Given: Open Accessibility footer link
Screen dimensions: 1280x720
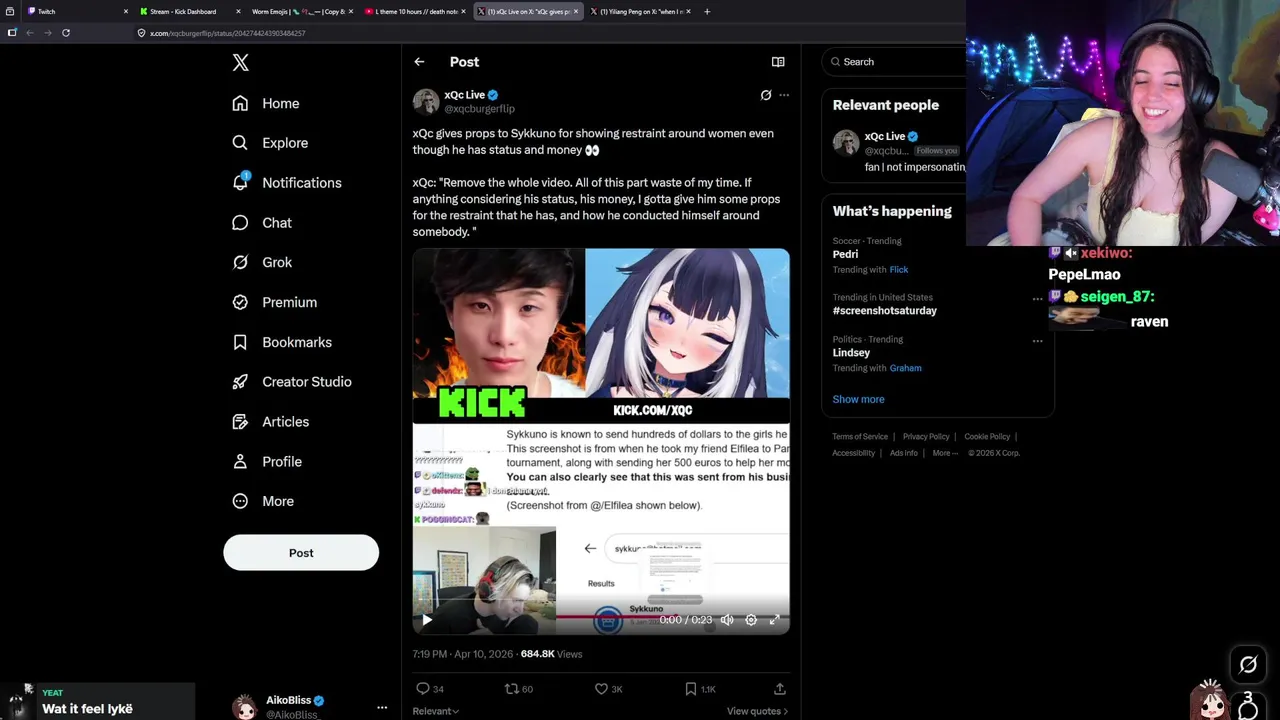Looking at the screenshot, I should click(x=853, y=453).
